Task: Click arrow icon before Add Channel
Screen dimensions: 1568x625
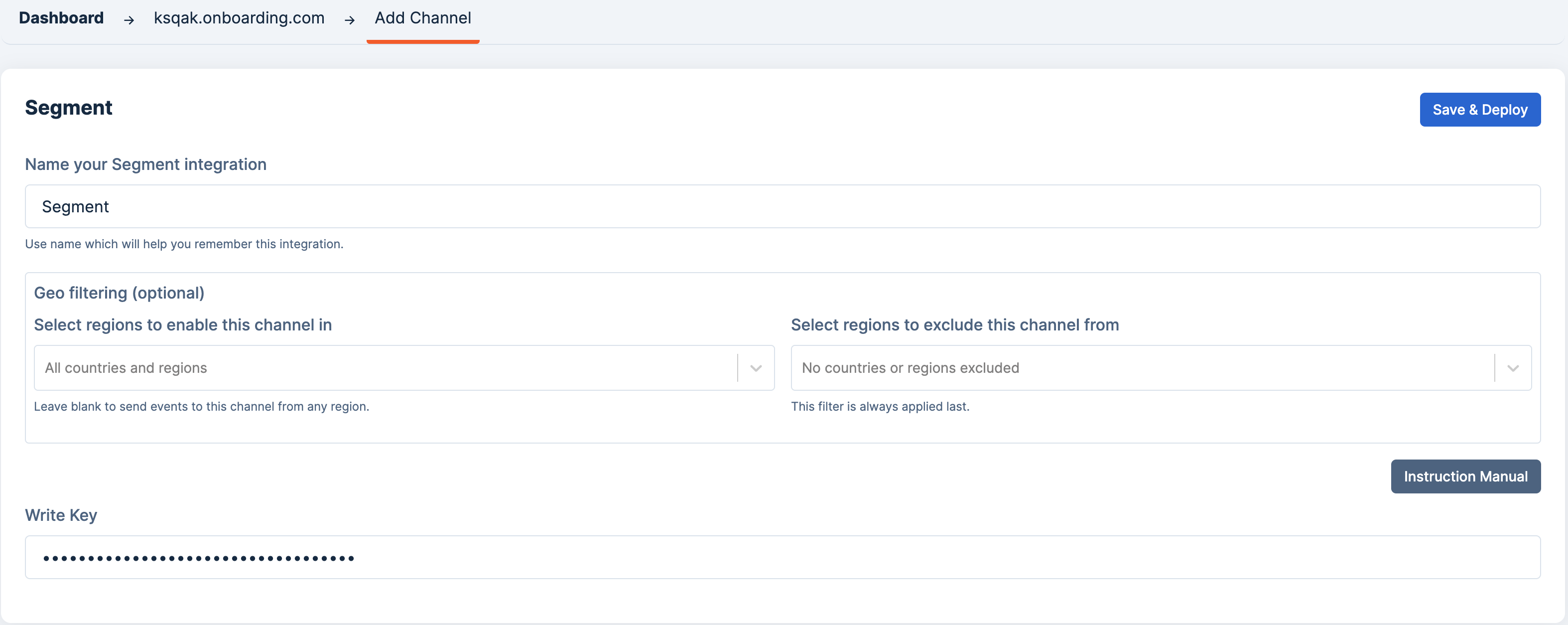Action: click(x=349, y=20)
